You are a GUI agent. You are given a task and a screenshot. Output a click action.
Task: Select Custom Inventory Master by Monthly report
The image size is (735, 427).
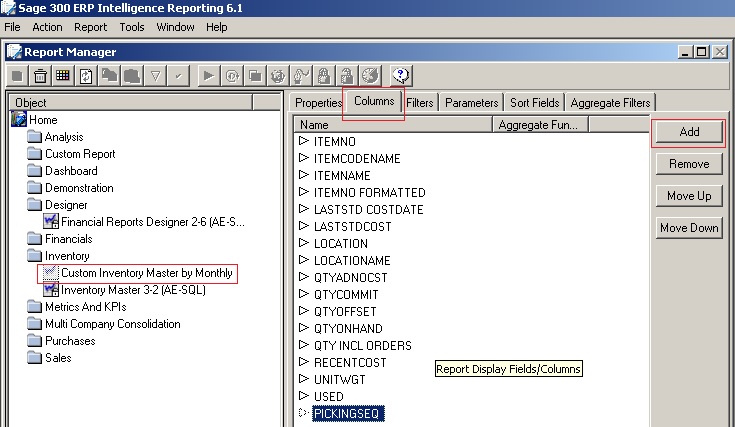click(x=147, y=273)
